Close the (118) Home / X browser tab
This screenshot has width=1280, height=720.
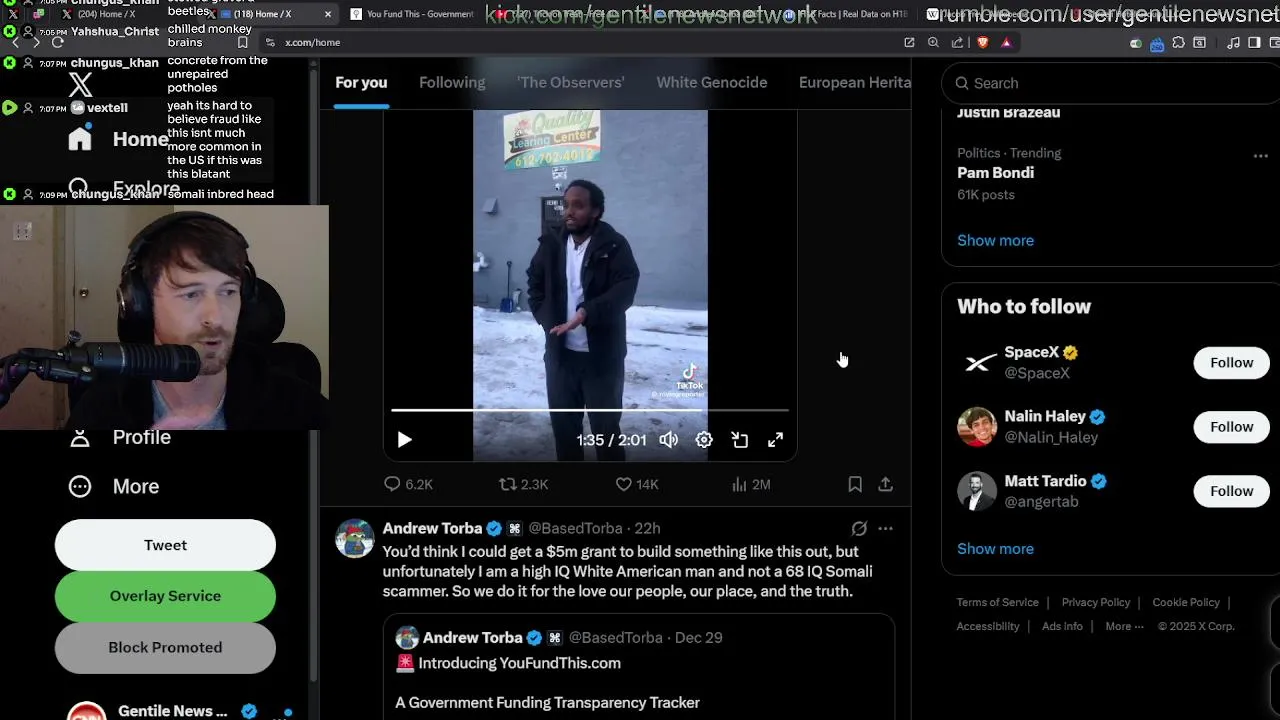coord(328,14)
